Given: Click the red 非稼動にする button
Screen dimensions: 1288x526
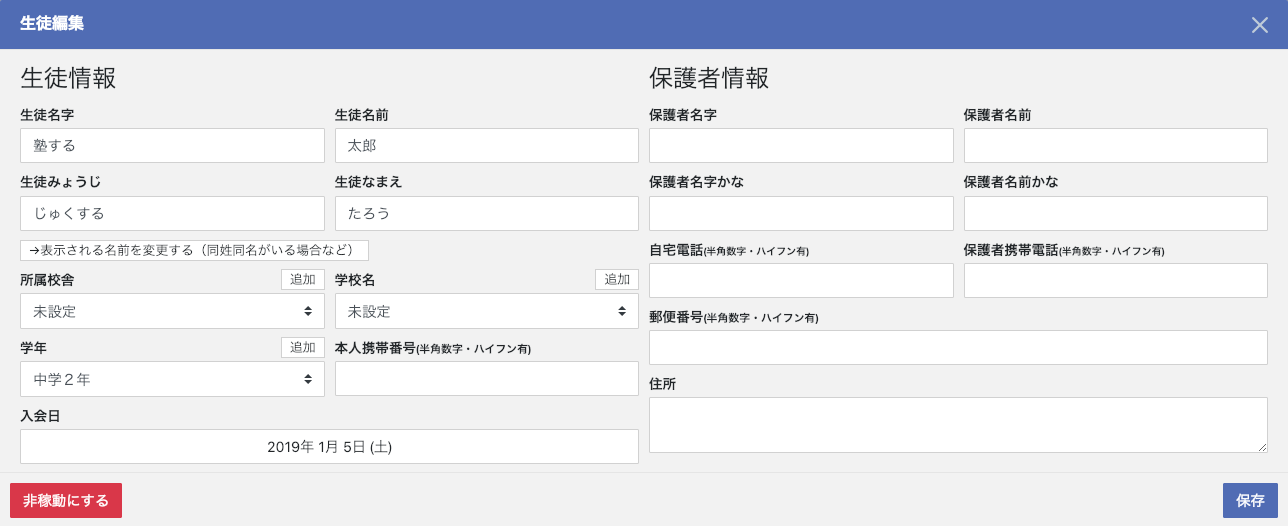Looking at the screenshot, I should pyautogui.click(x=66, y=501).
